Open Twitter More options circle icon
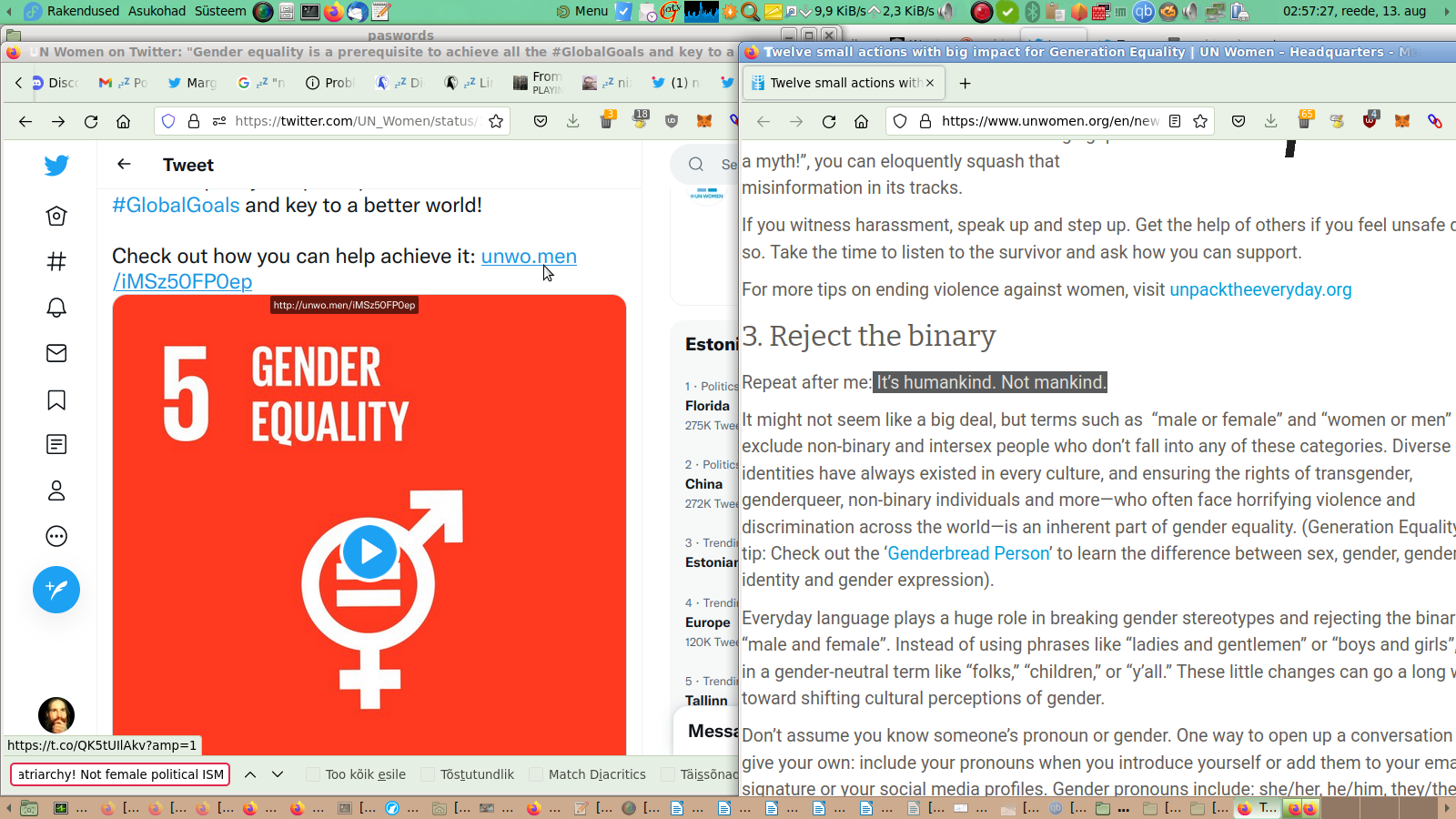This screenshot has width=1456, height=819. (56, 536)
